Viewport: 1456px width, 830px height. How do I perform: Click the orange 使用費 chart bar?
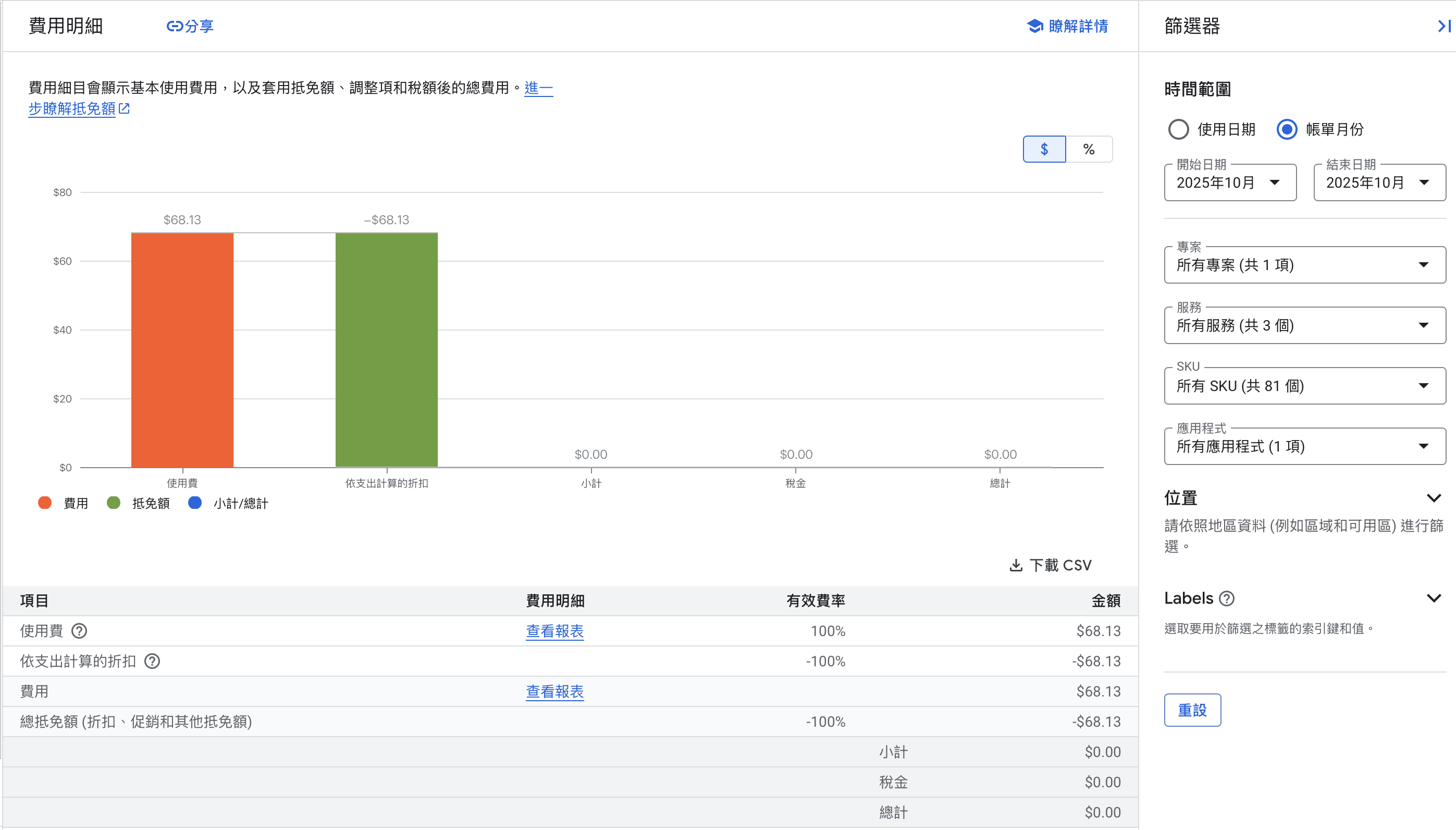[182, 350]
